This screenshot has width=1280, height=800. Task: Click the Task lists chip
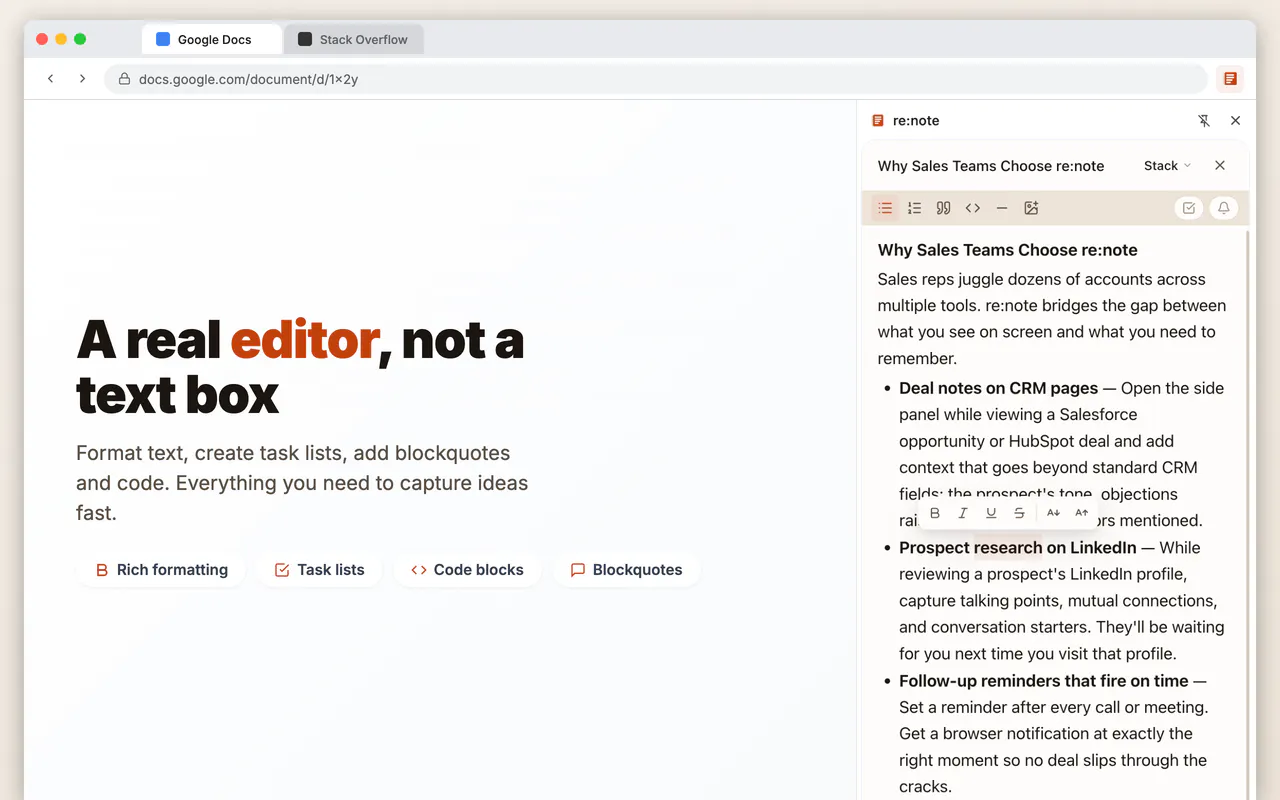(x=319, y=570)
